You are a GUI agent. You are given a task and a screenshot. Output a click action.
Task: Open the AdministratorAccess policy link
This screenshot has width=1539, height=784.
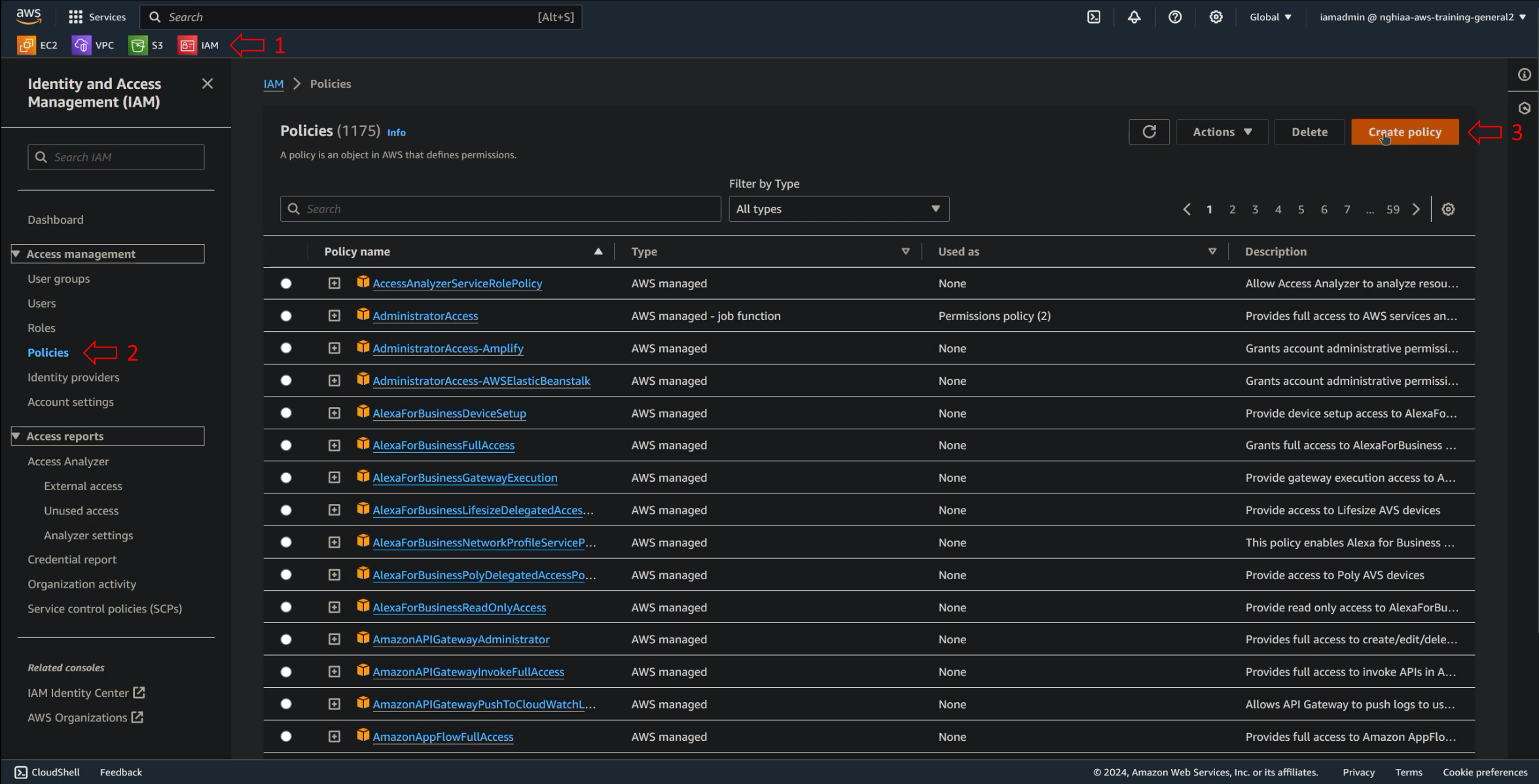pos(425,316)
